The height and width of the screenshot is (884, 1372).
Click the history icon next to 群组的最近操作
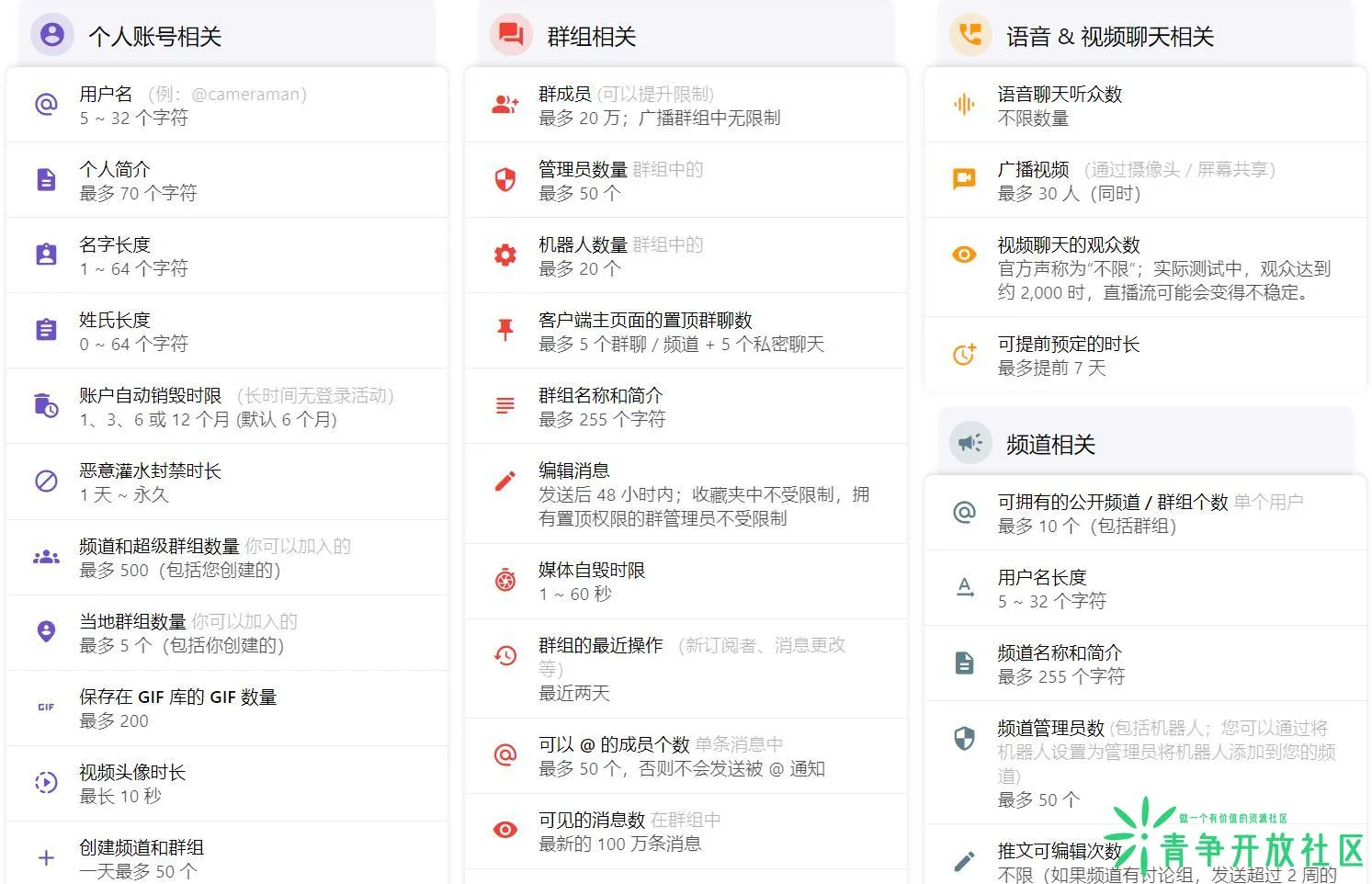[x=505, y=655]
